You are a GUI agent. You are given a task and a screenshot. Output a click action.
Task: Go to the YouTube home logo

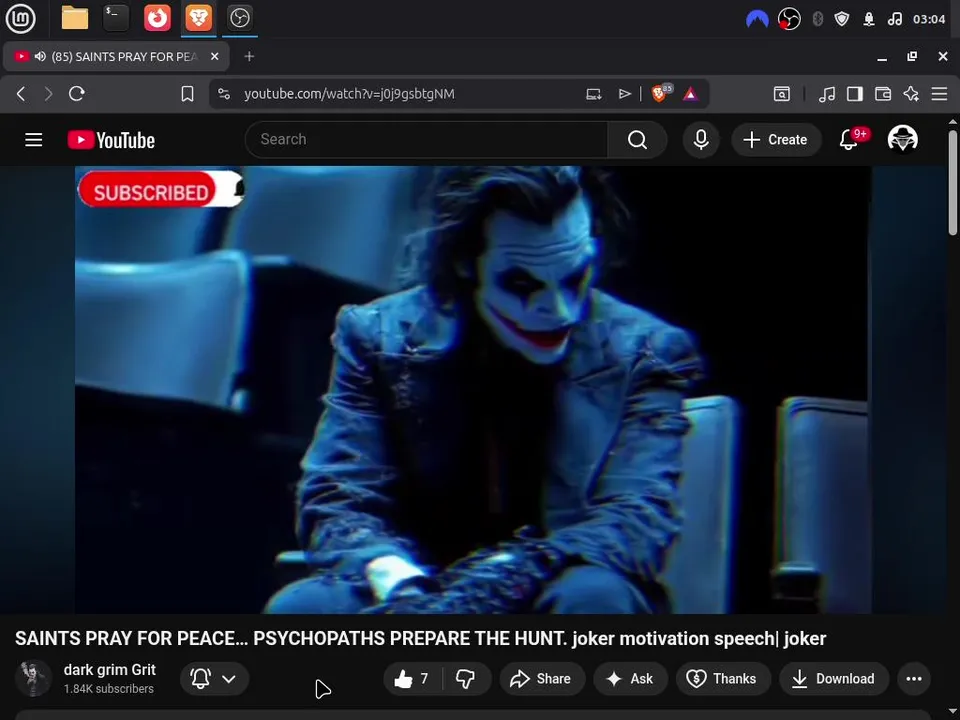[111, 140]
